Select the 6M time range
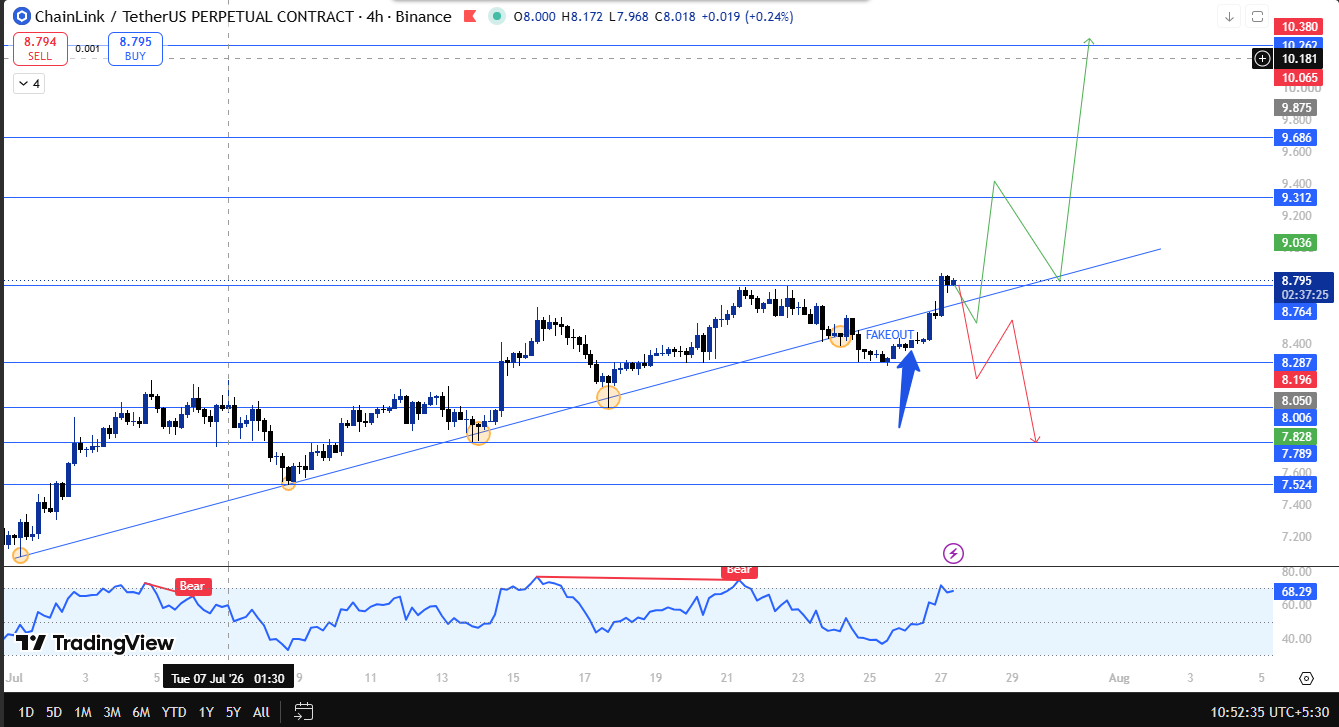Image resolution: width=1339 pixels, height=727 pixels. (x=141, y=712)
